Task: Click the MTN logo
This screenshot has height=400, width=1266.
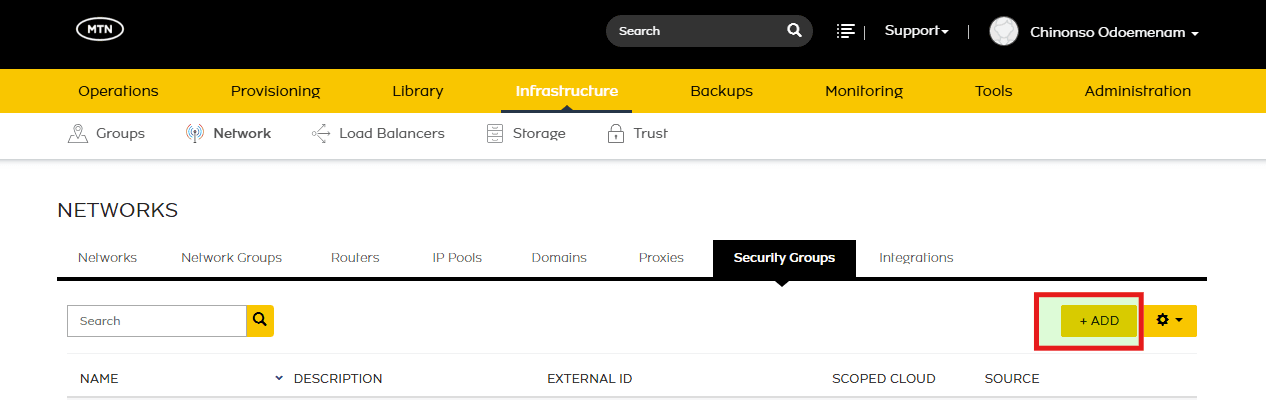Action: (x=100, y=30)
